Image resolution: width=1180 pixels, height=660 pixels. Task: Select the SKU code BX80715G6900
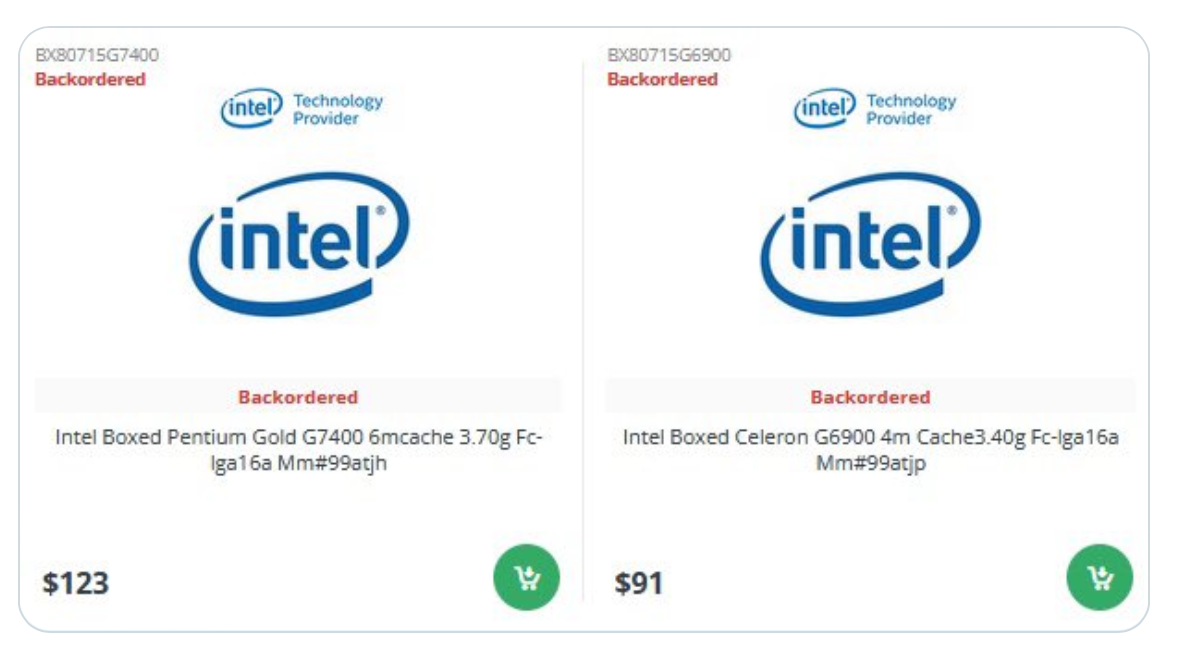click(x=668, y=55)
